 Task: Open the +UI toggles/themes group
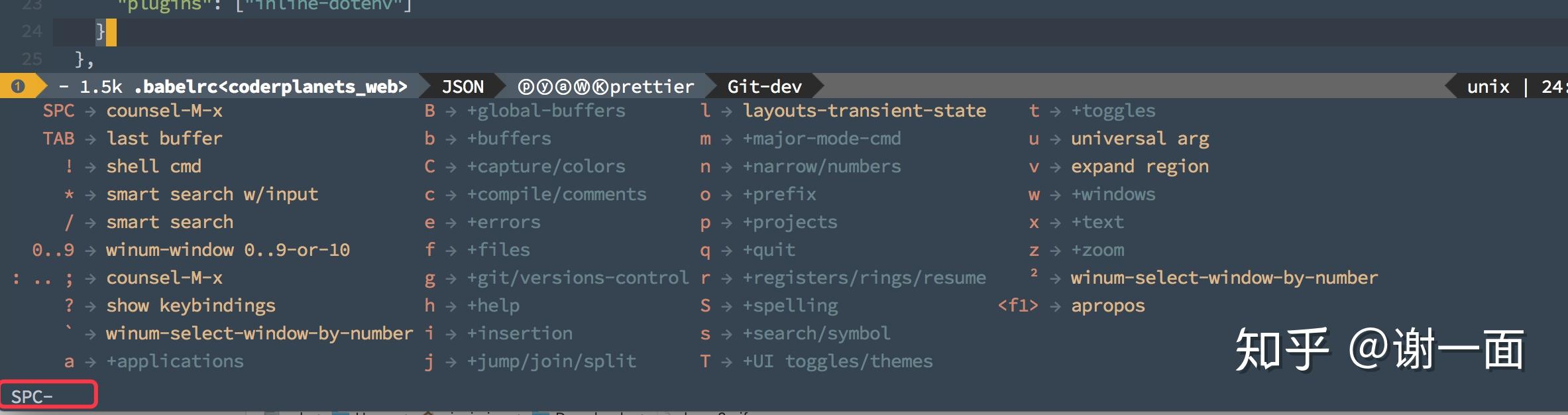tap(838, 361)
